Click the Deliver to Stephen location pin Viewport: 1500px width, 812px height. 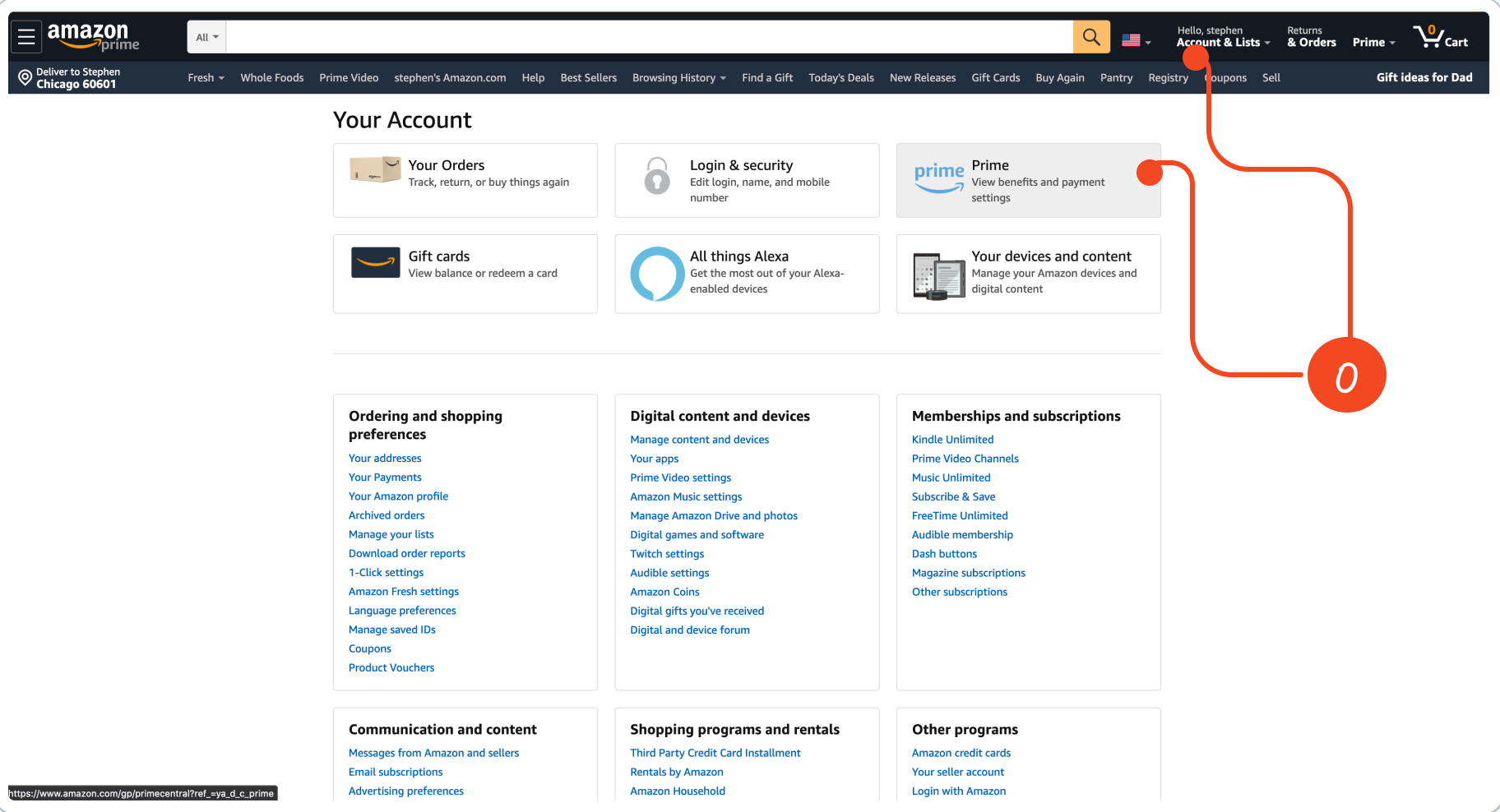point(25,77)
